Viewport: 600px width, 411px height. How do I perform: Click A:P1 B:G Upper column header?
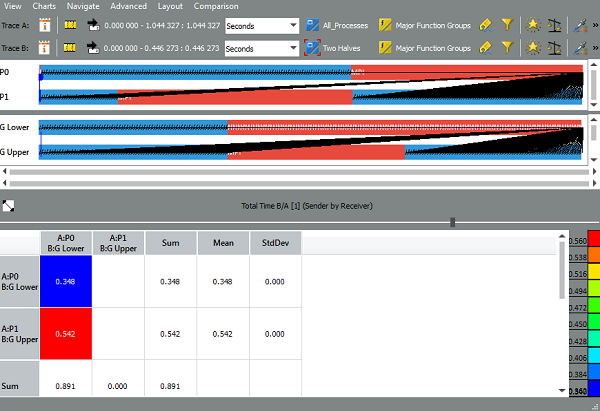click(x=118, y=243)
